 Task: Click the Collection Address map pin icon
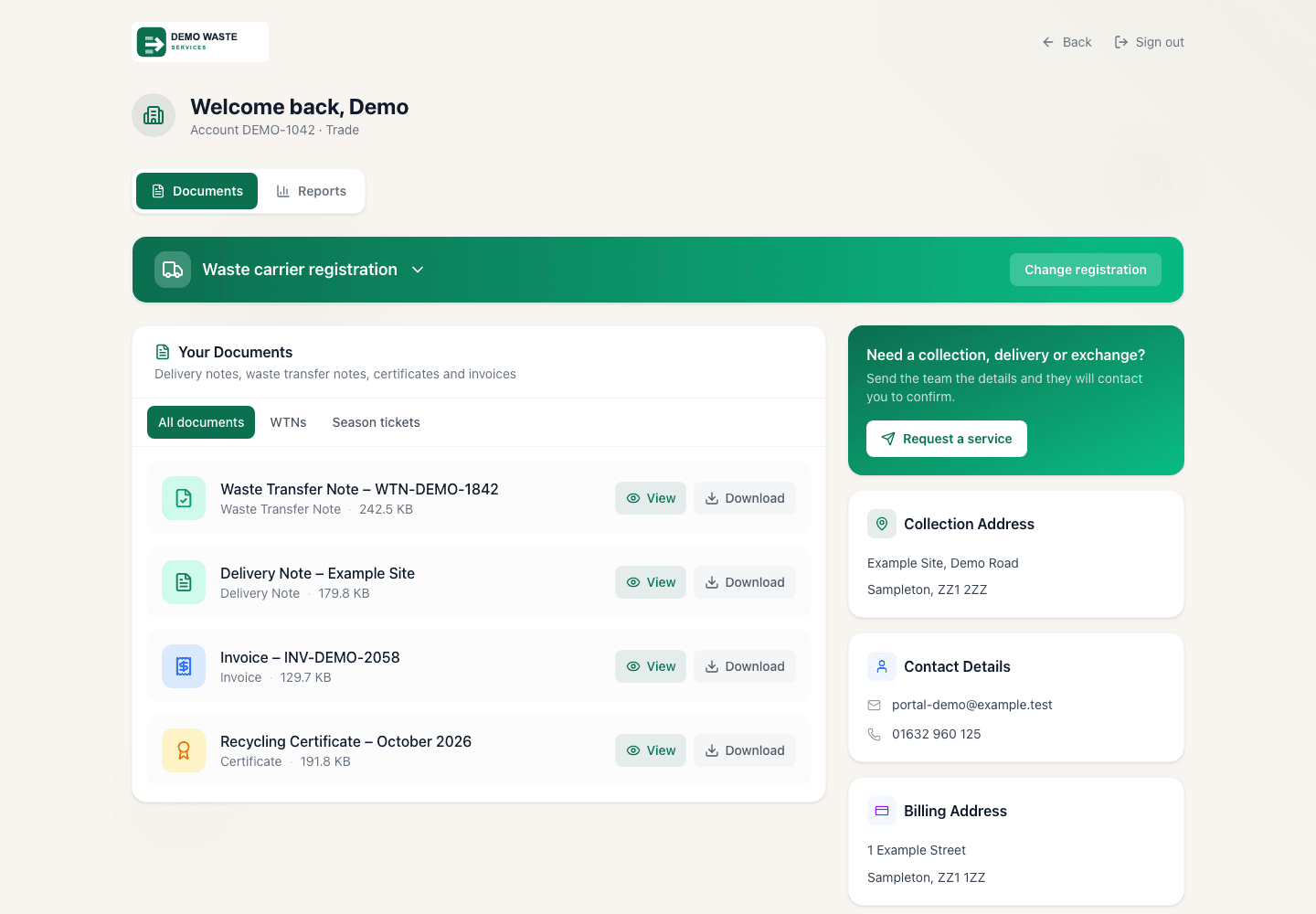[882, 524]
